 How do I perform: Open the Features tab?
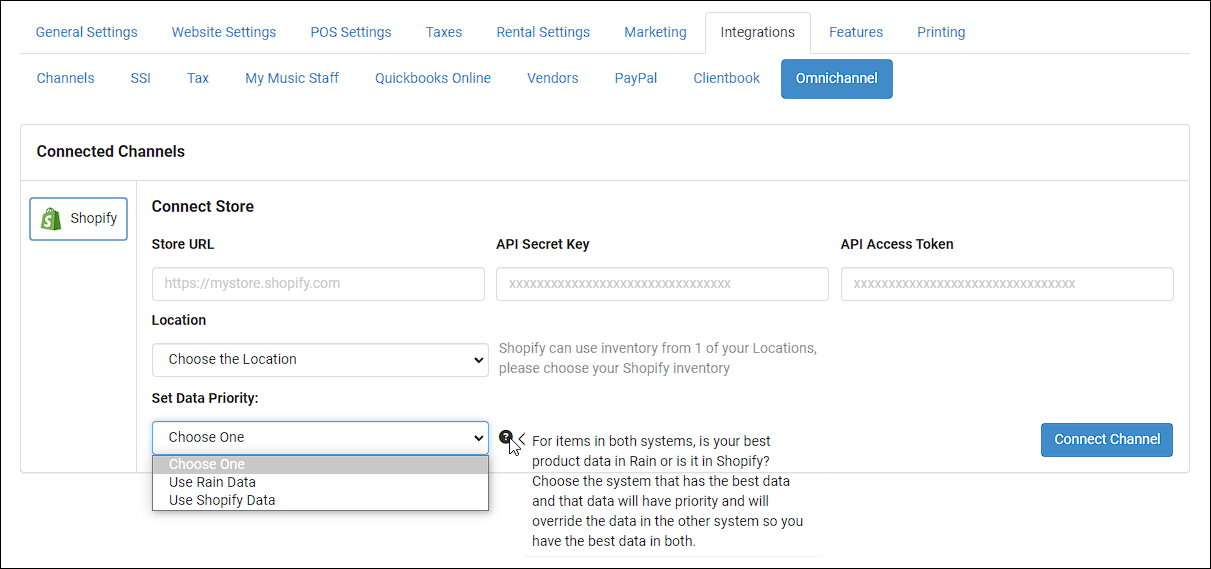pyautogui.click(x=856, y=32)
